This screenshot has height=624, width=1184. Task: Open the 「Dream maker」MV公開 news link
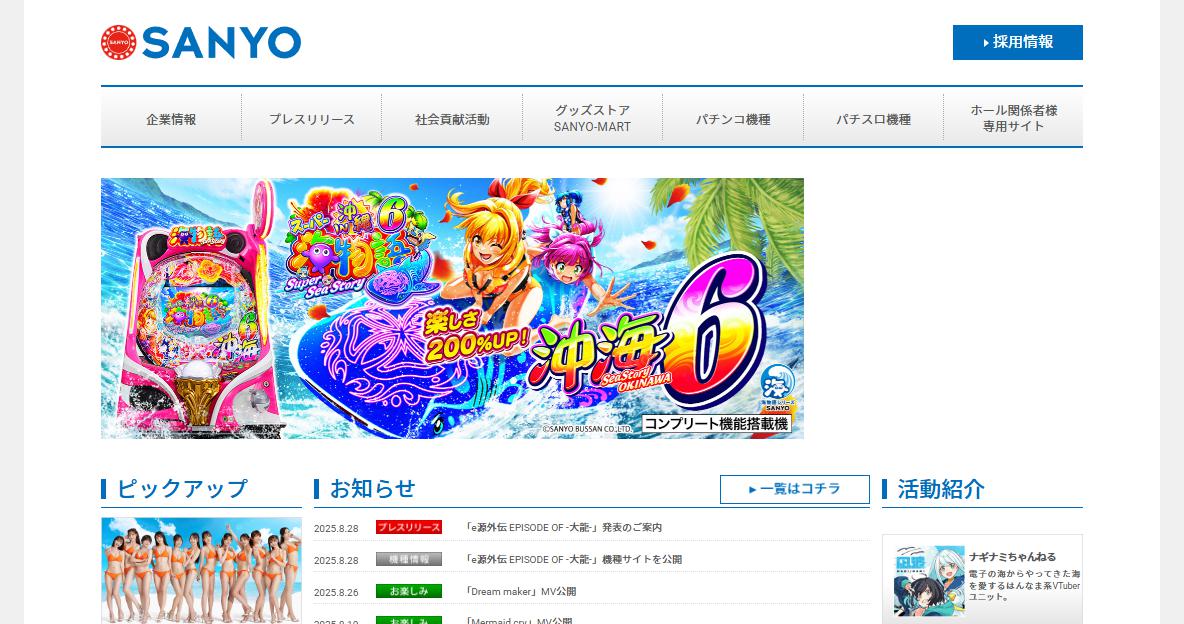(520, 592)
